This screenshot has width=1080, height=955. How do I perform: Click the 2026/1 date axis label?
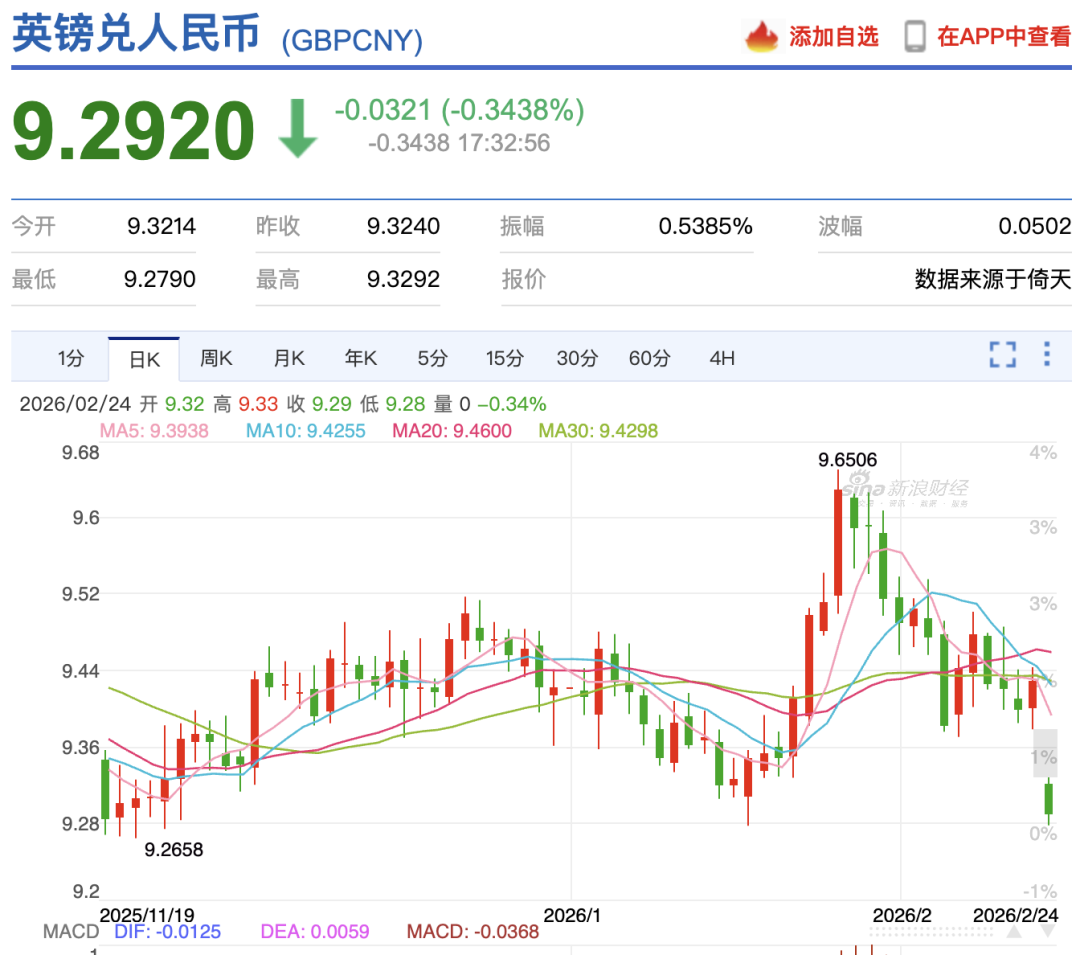click(x=572, y=915)
